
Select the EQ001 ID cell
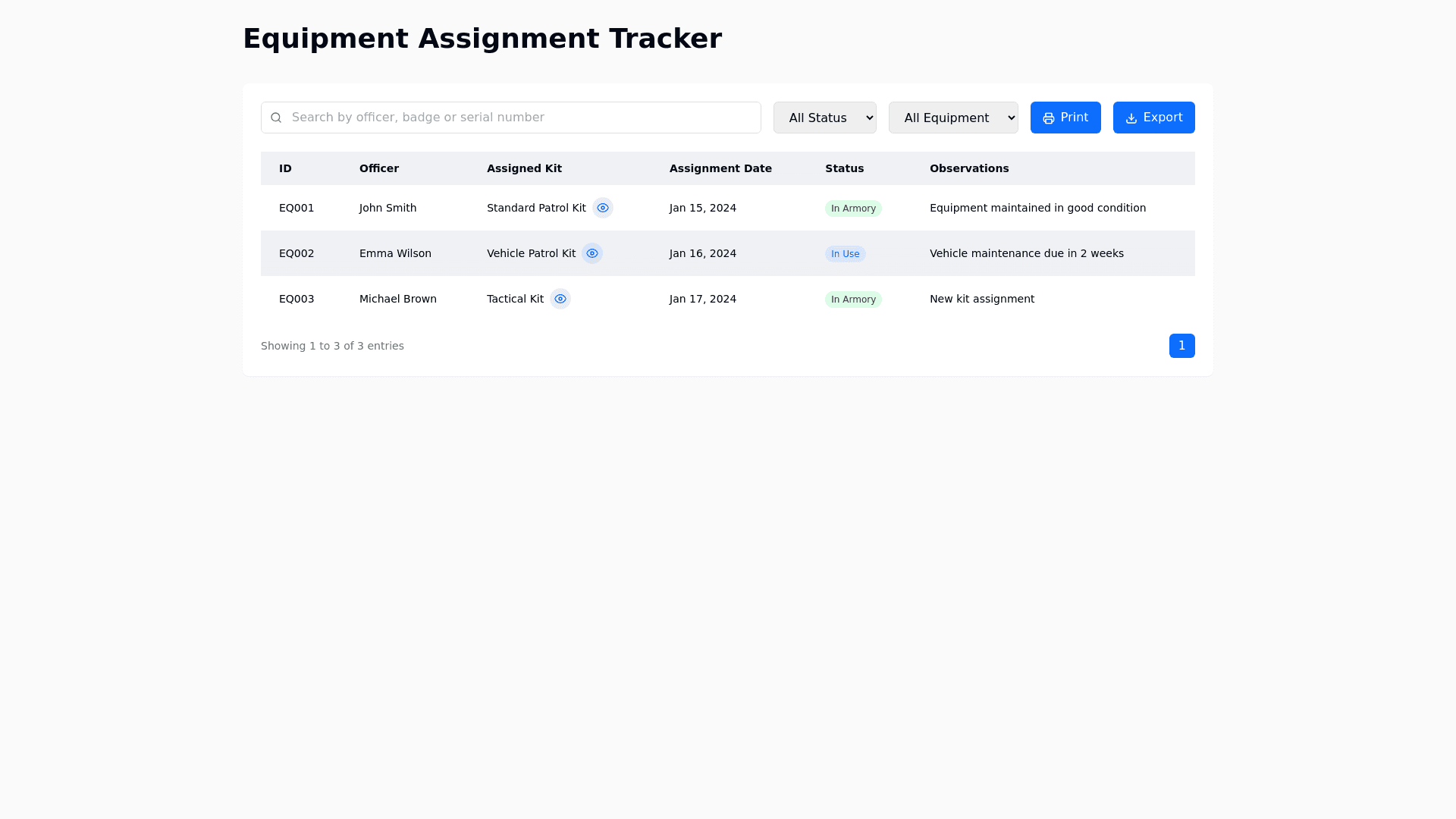pos(296,208)
